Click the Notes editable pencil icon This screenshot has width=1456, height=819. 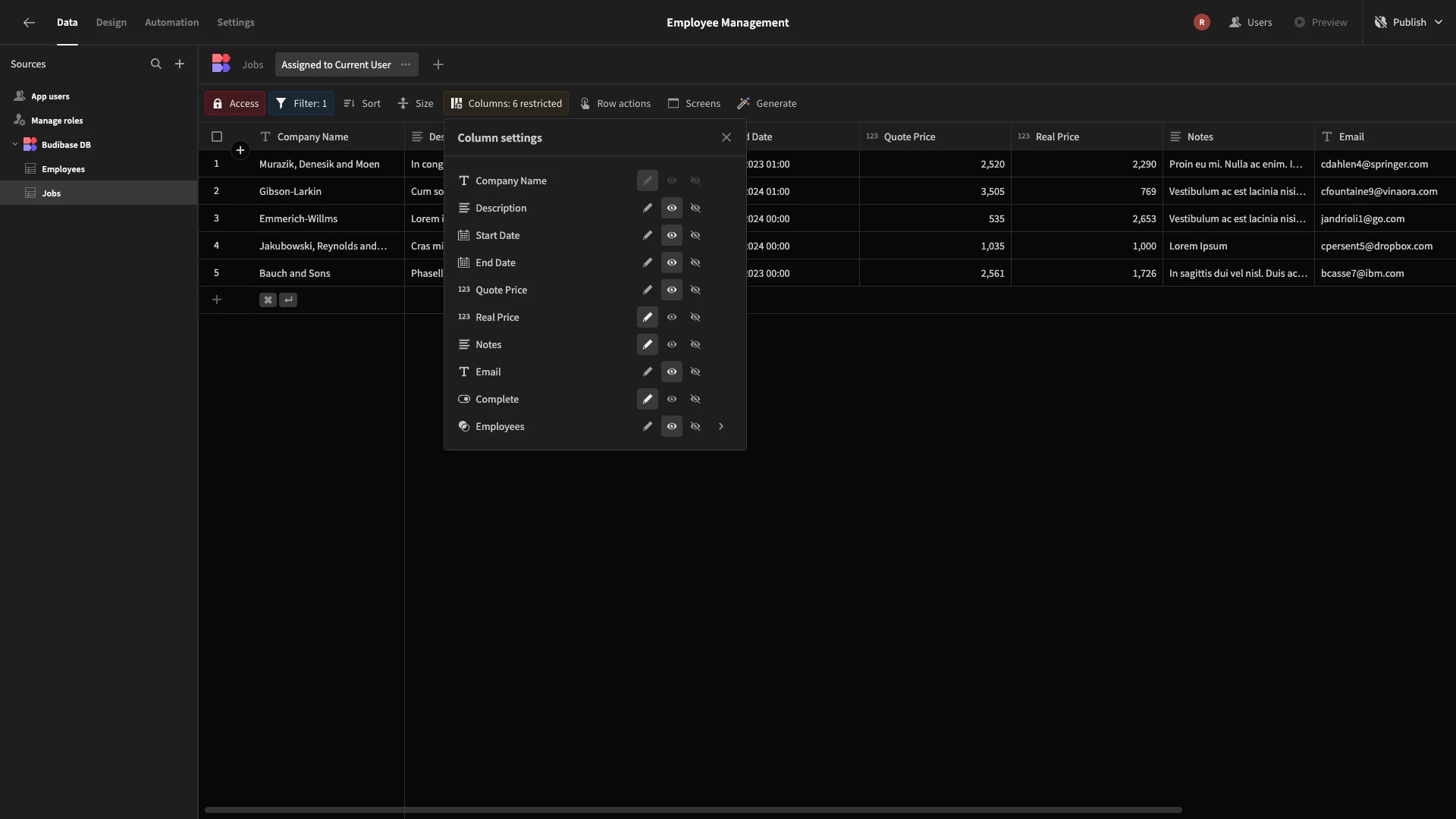648,344
